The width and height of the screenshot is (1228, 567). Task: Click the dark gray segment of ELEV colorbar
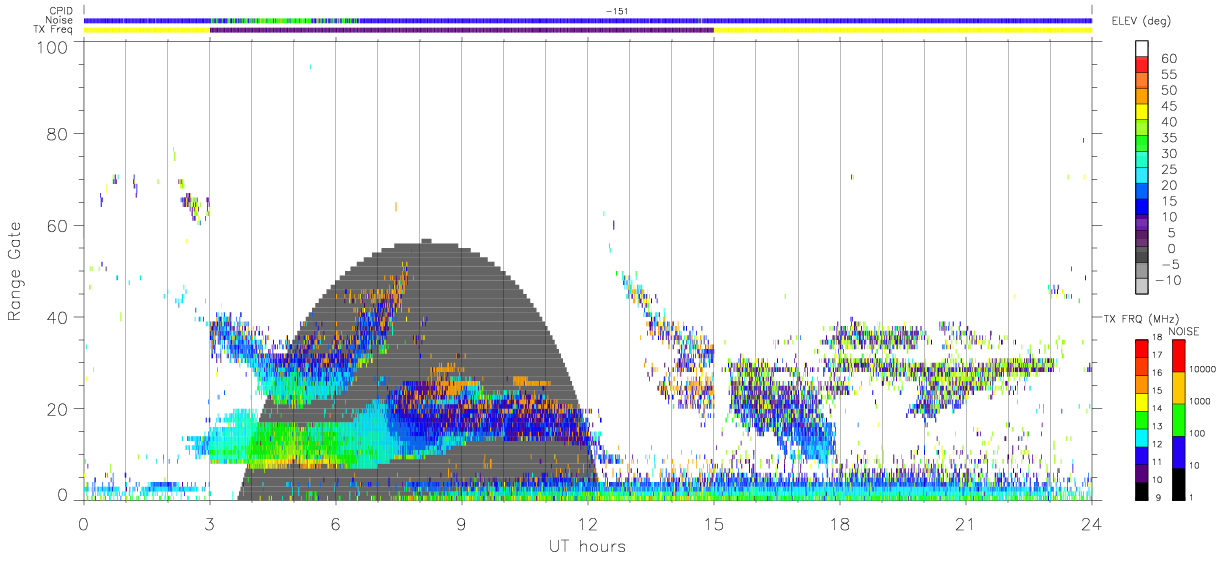1141,256
